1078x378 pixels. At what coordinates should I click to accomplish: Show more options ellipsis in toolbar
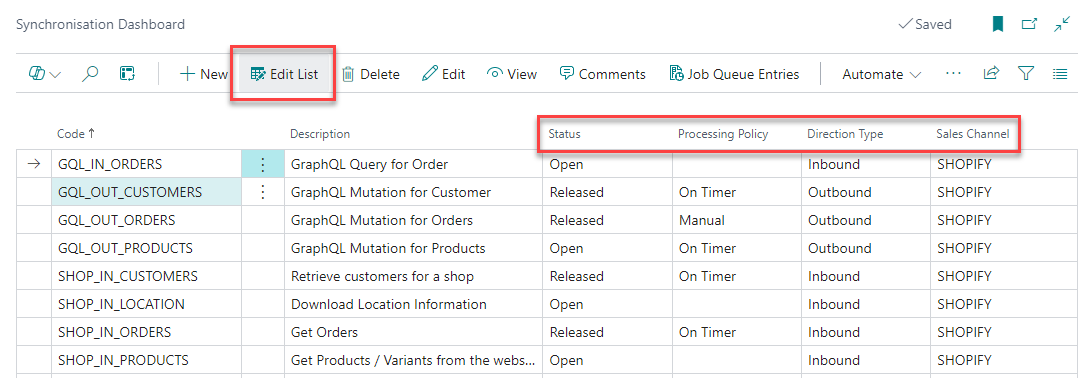(x=953, y=74)
